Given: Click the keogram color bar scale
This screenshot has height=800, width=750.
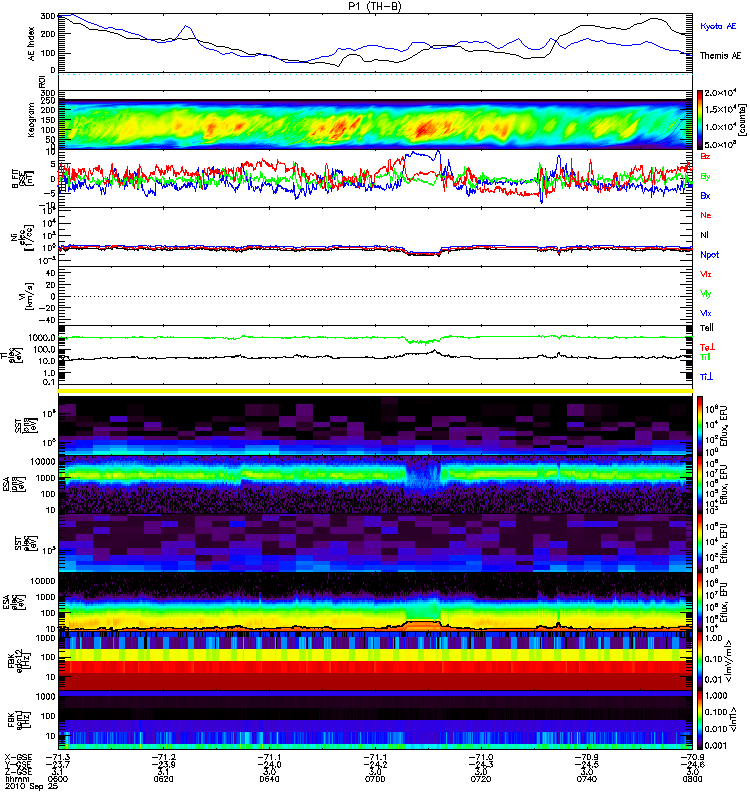Looking at the screenshot, I should coord(700,119).
